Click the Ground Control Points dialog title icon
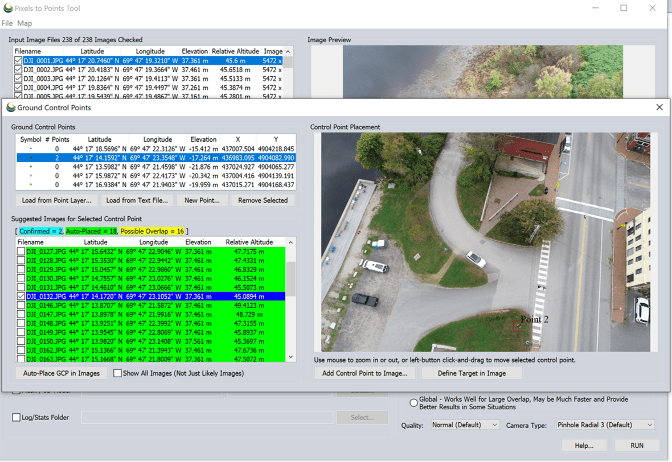This screenshot has width=672, height=462. pos(11,107)
